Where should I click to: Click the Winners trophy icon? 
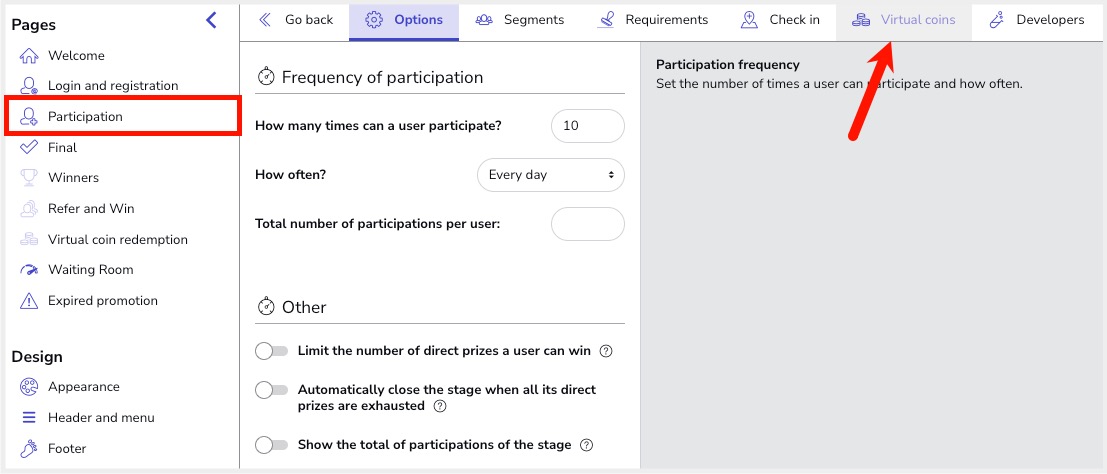pos(29,178)
